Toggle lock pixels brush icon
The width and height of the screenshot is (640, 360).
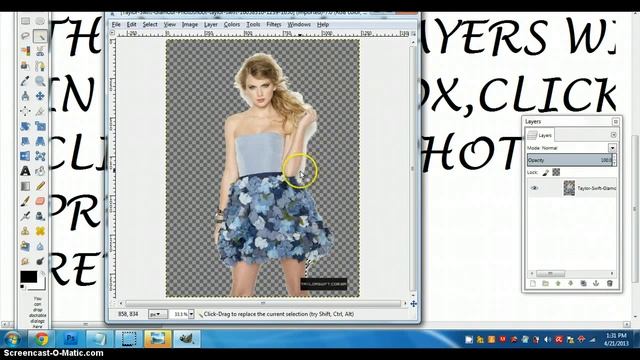coord(546,173)
